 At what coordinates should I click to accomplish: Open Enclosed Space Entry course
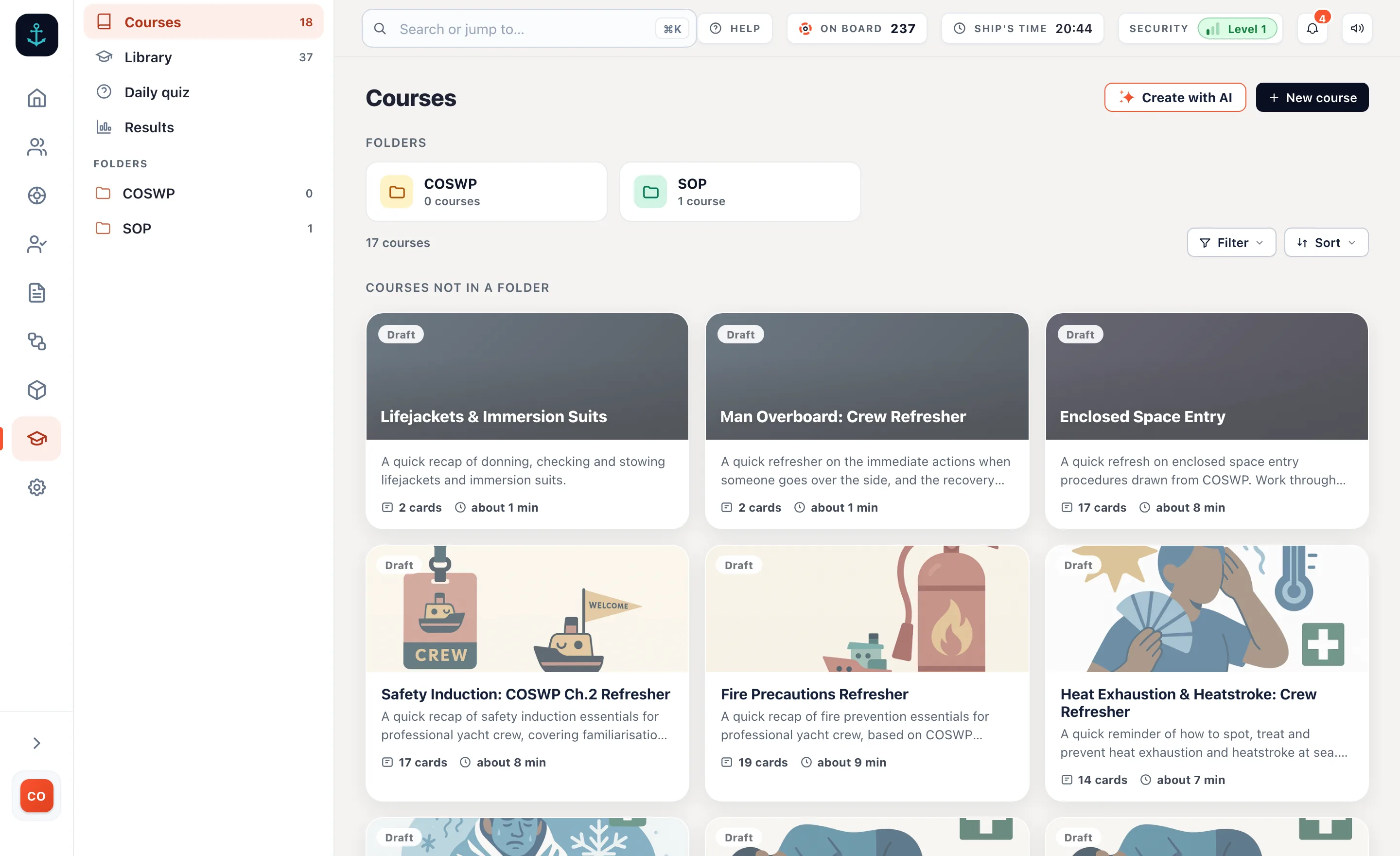pyautogui.click(x=1206, y=421)
